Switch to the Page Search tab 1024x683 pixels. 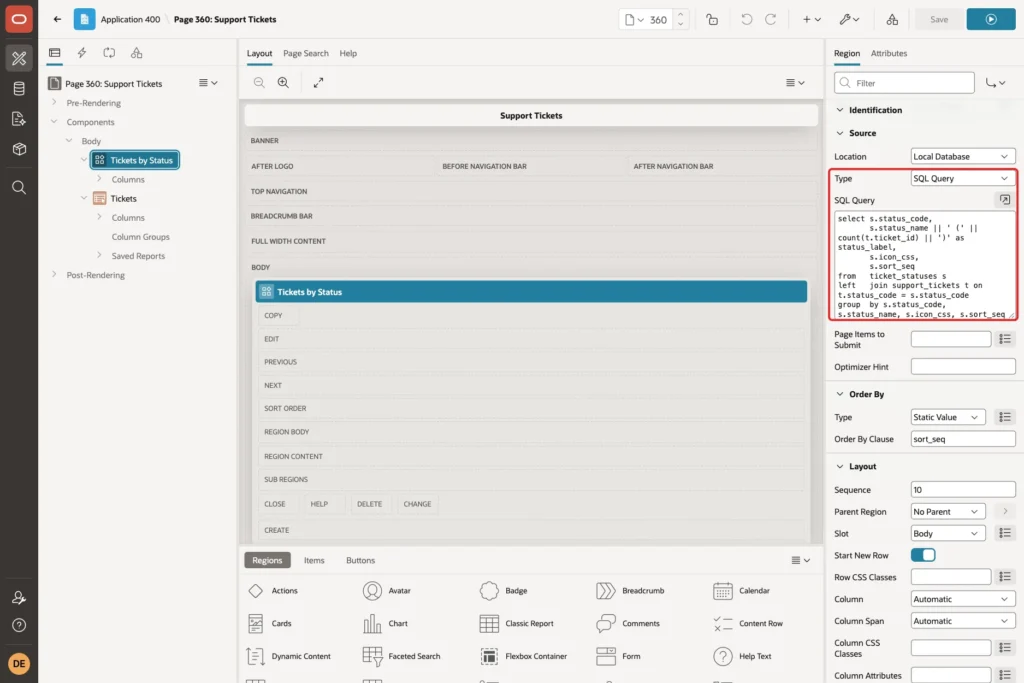tap(306, 54)
